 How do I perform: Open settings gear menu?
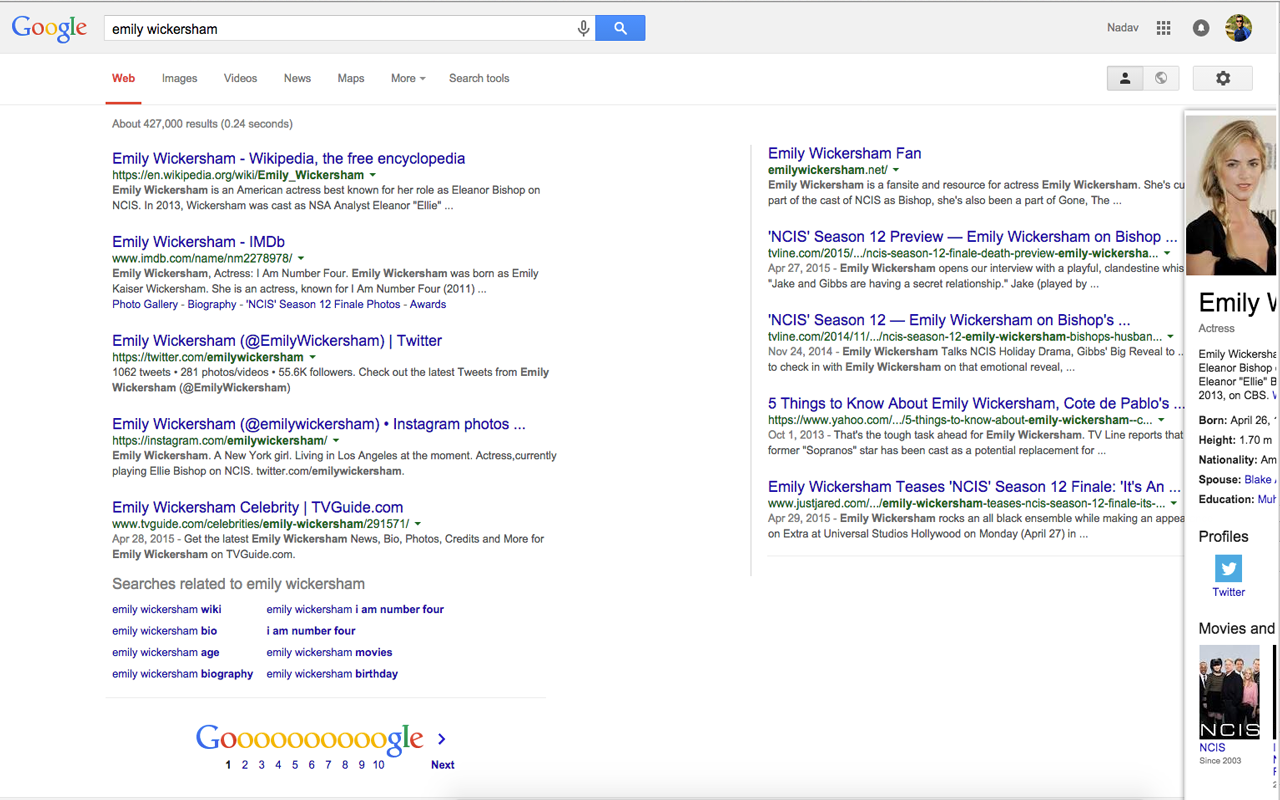pyautogui.click(x=1223, y=78)
